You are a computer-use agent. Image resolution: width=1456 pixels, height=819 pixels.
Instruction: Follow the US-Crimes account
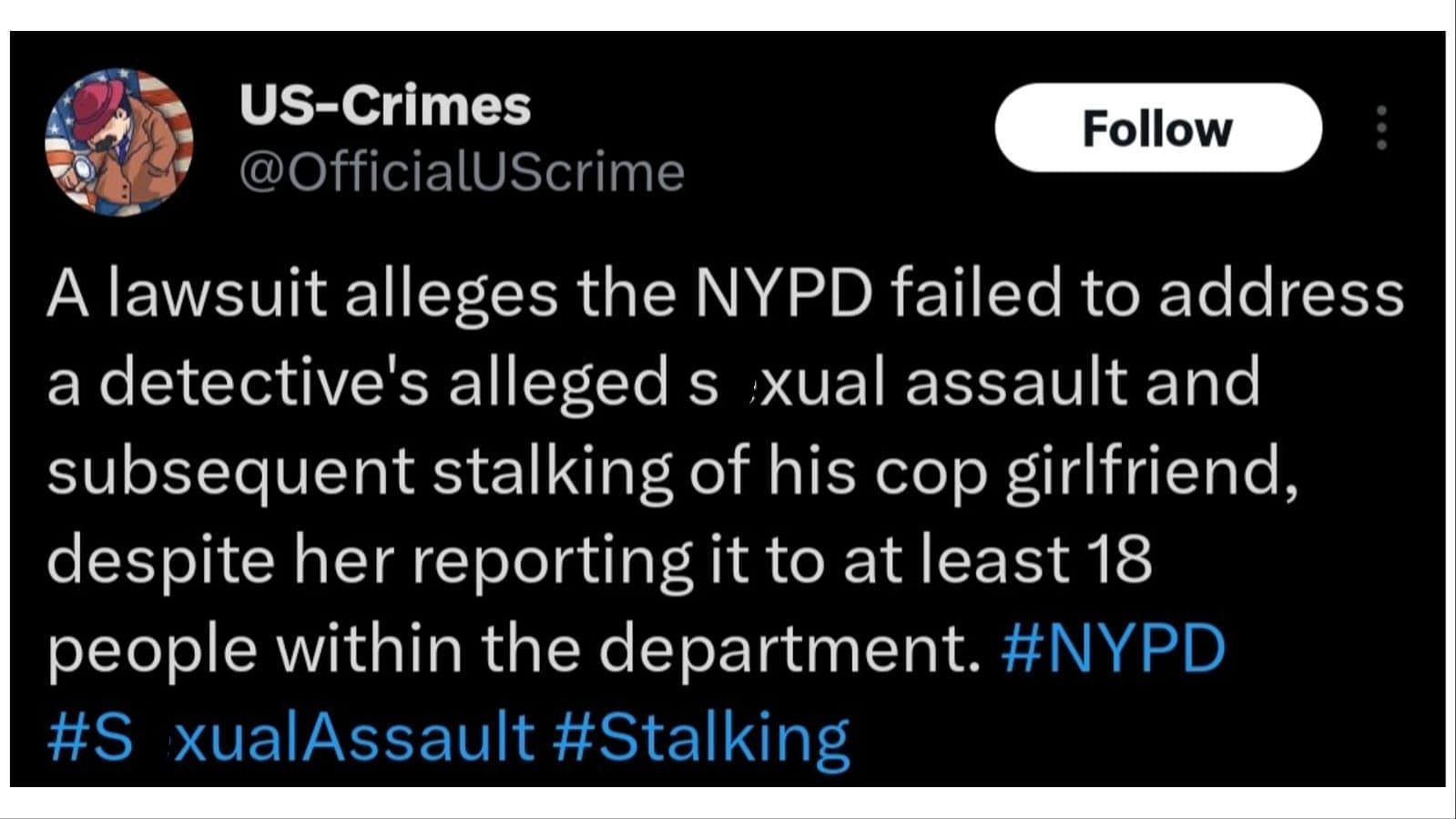click(x=1157, y=128)
